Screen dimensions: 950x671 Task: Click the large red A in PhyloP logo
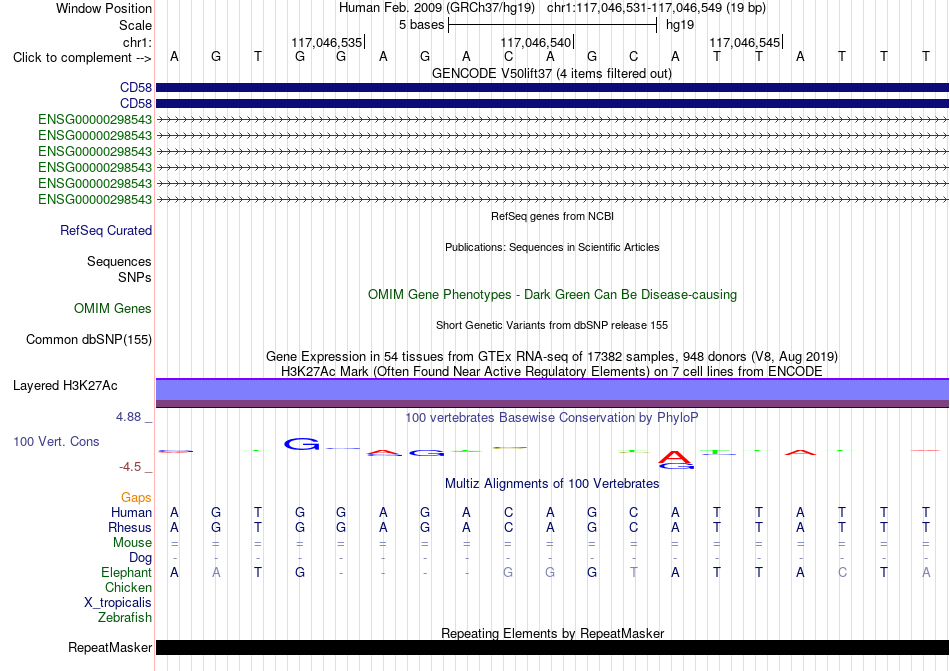pos(676,457)
